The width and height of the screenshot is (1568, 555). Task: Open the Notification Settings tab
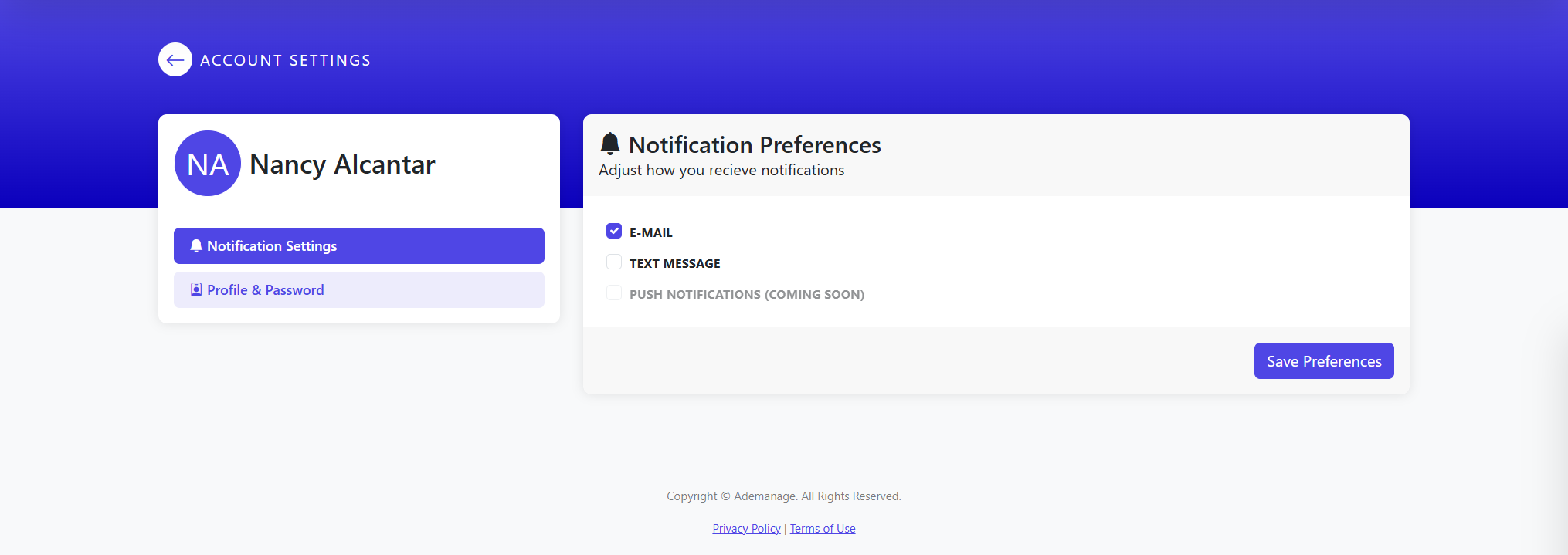[358, 245]
